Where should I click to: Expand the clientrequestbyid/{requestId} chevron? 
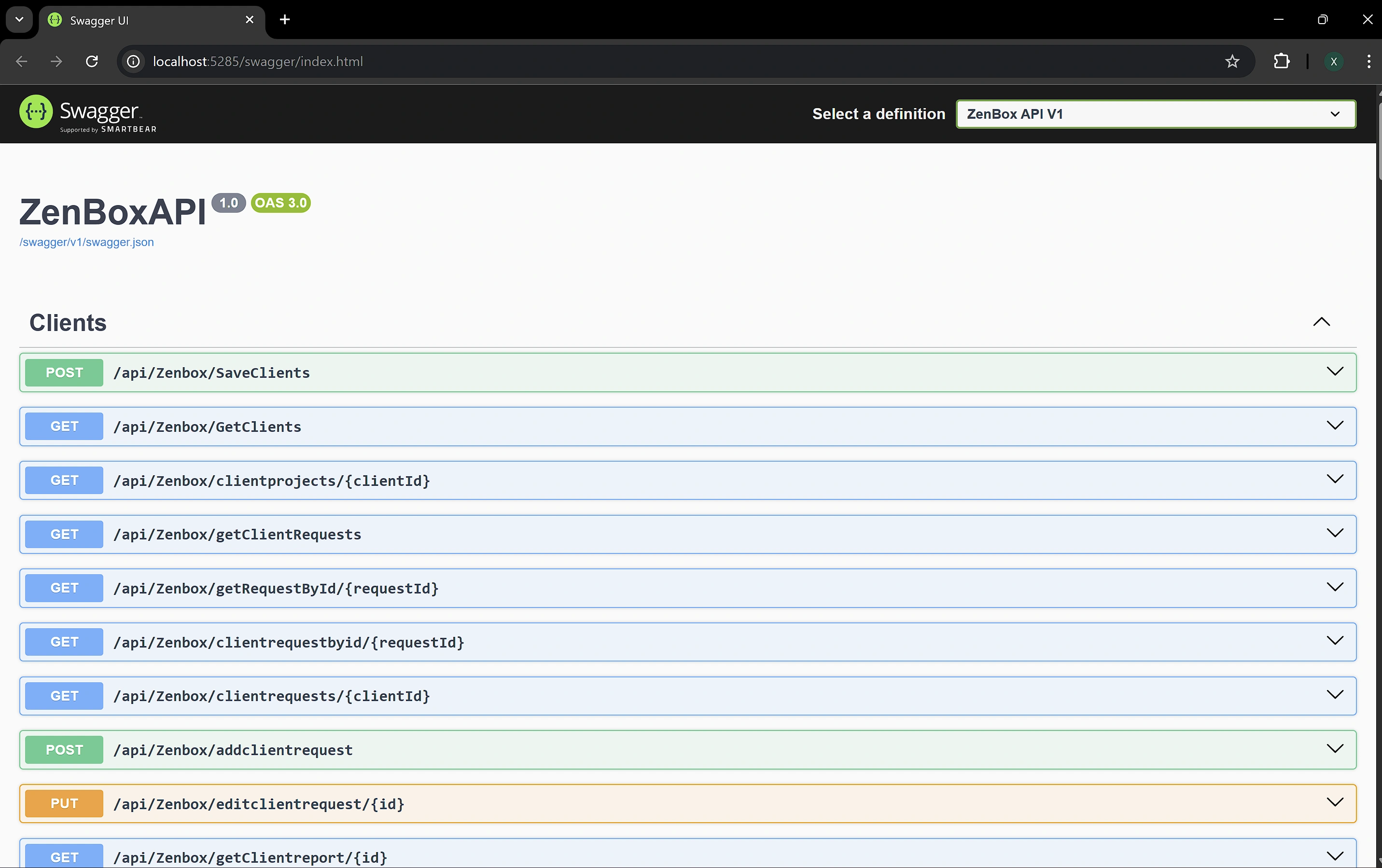click(x=1335, y=641)
